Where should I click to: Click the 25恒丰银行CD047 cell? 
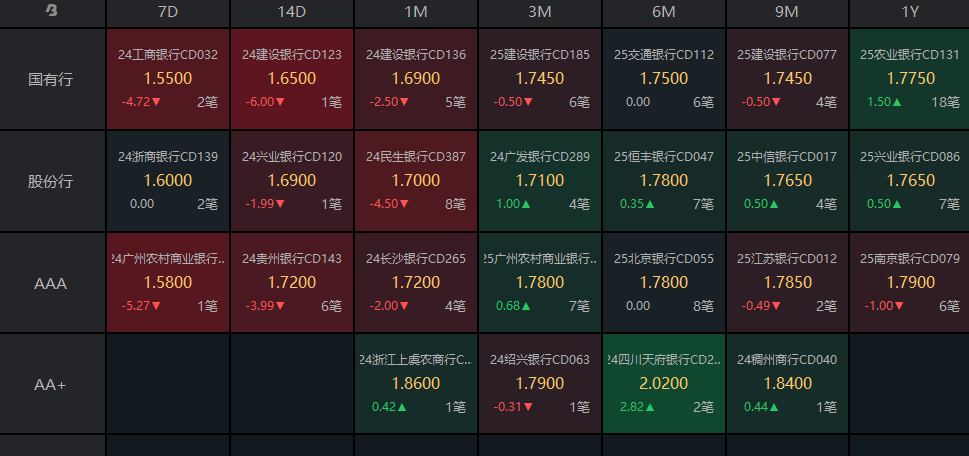tap(664, 181)
